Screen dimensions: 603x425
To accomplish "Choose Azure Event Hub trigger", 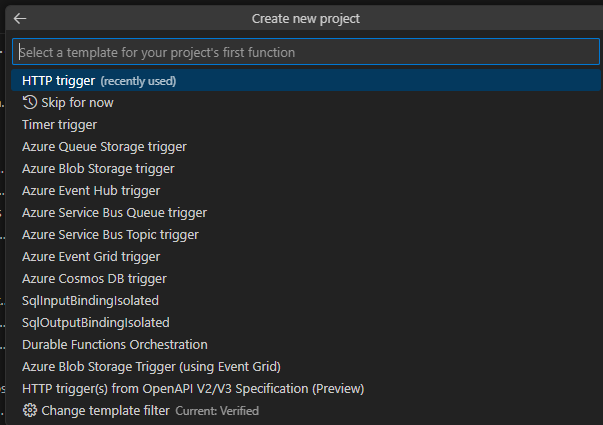I will pyautogui.click(x=91, y=191).
